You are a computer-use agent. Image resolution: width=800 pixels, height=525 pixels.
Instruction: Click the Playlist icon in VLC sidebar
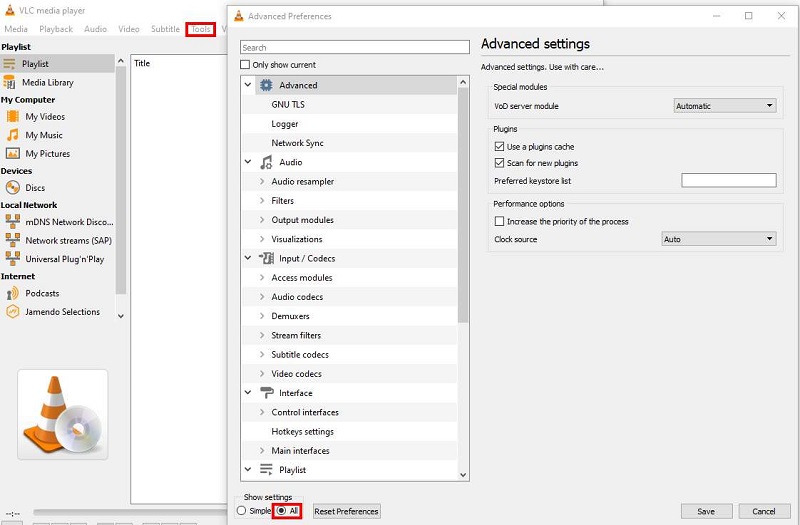pos(9,64)
